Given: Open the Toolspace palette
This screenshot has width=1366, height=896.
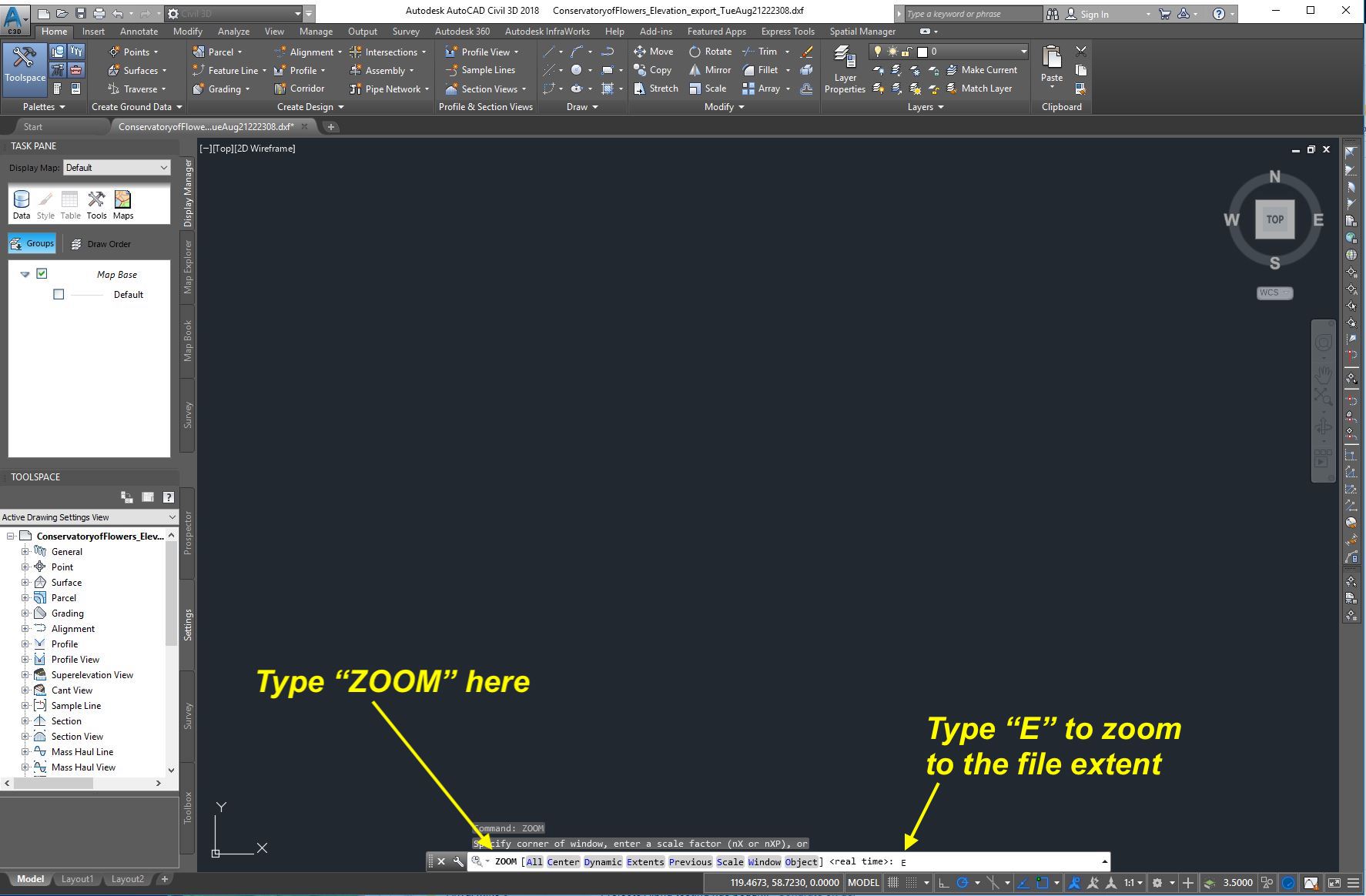Looking at the screenshot, I should 25,68.
